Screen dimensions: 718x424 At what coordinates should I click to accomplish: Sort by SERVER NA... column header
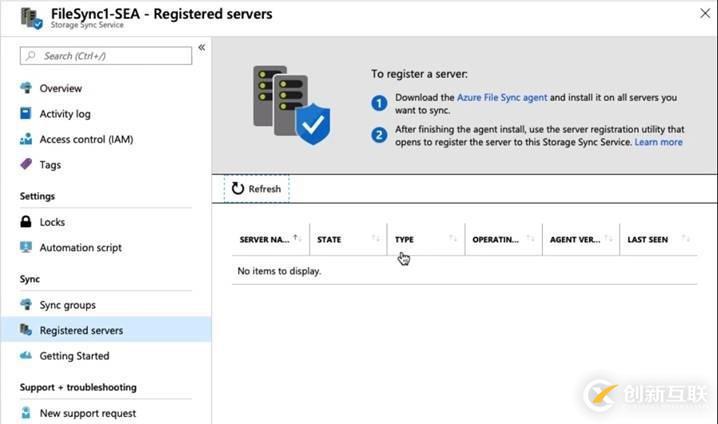coord(264,239)
